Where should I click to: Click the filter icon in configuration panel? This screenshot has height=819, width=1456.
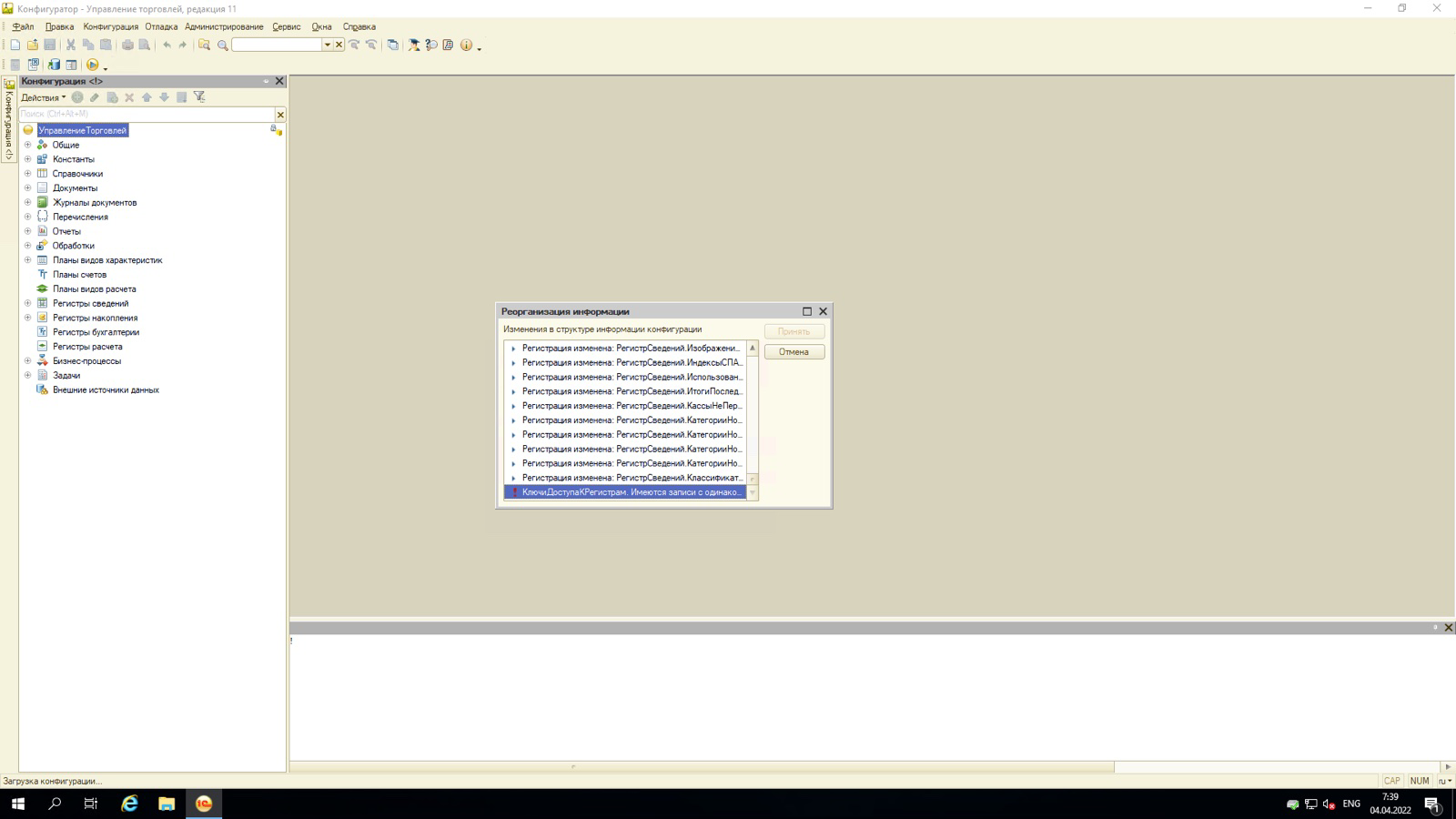[199, 97]
